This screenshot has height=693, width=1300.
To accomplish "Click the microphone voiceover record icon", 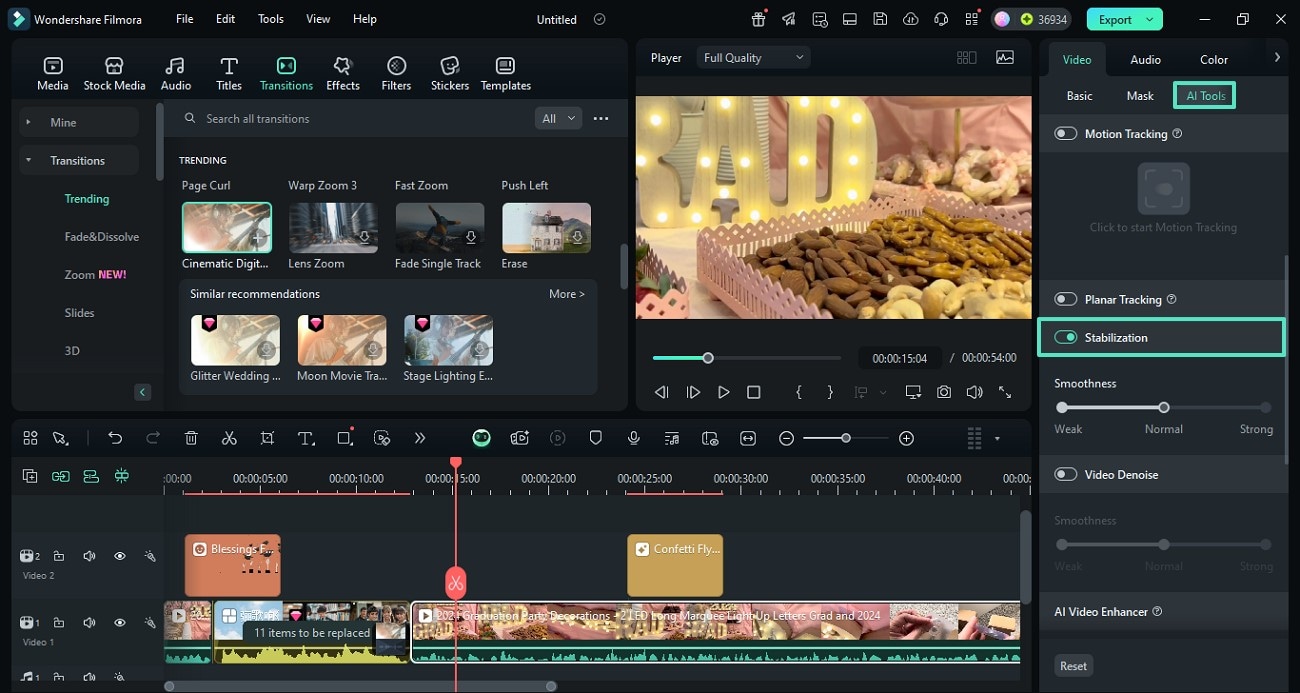I will [x=633, y=438].
